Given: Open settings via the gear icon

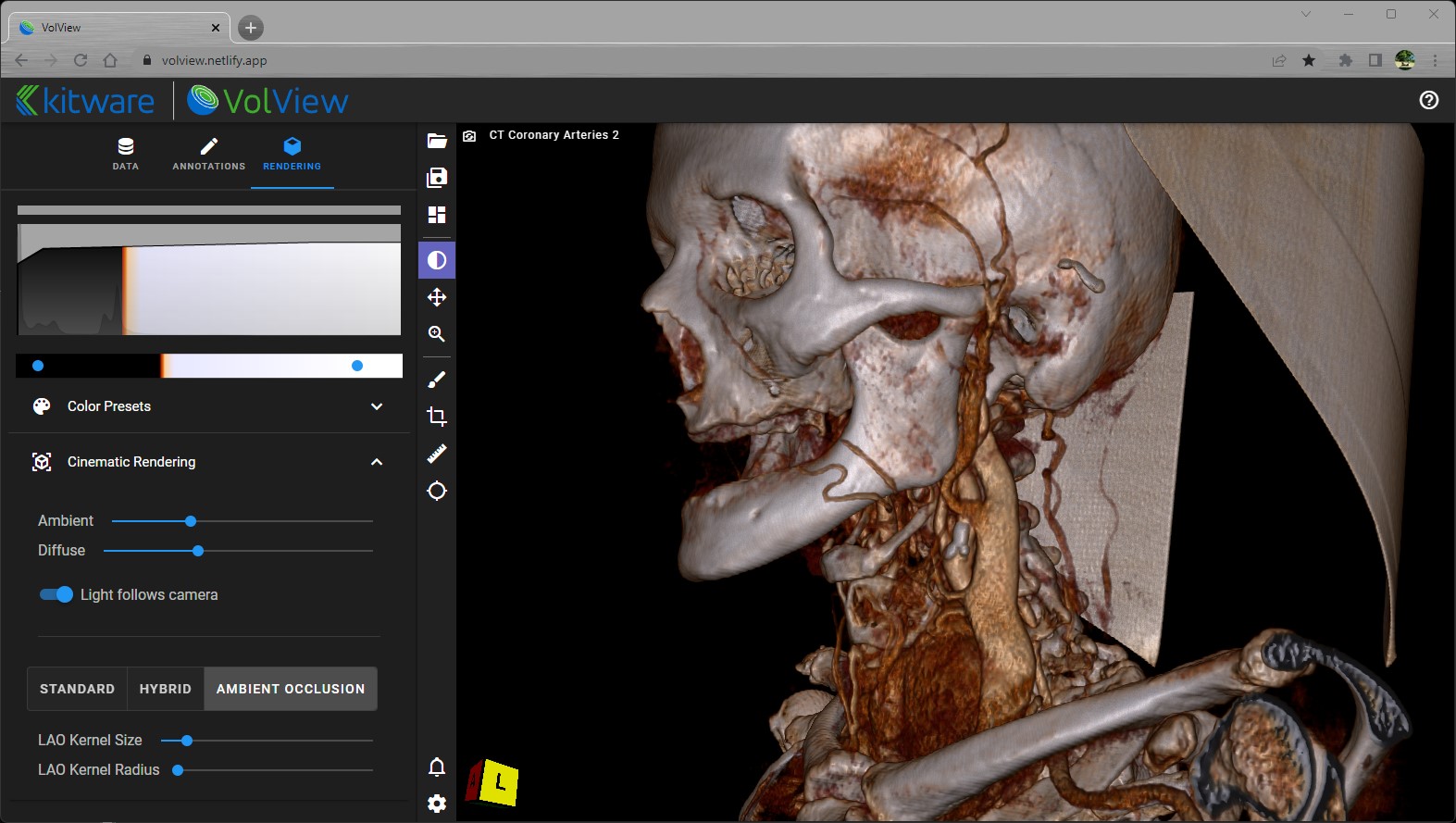Looking at the screenshot, I should (437, 804).
